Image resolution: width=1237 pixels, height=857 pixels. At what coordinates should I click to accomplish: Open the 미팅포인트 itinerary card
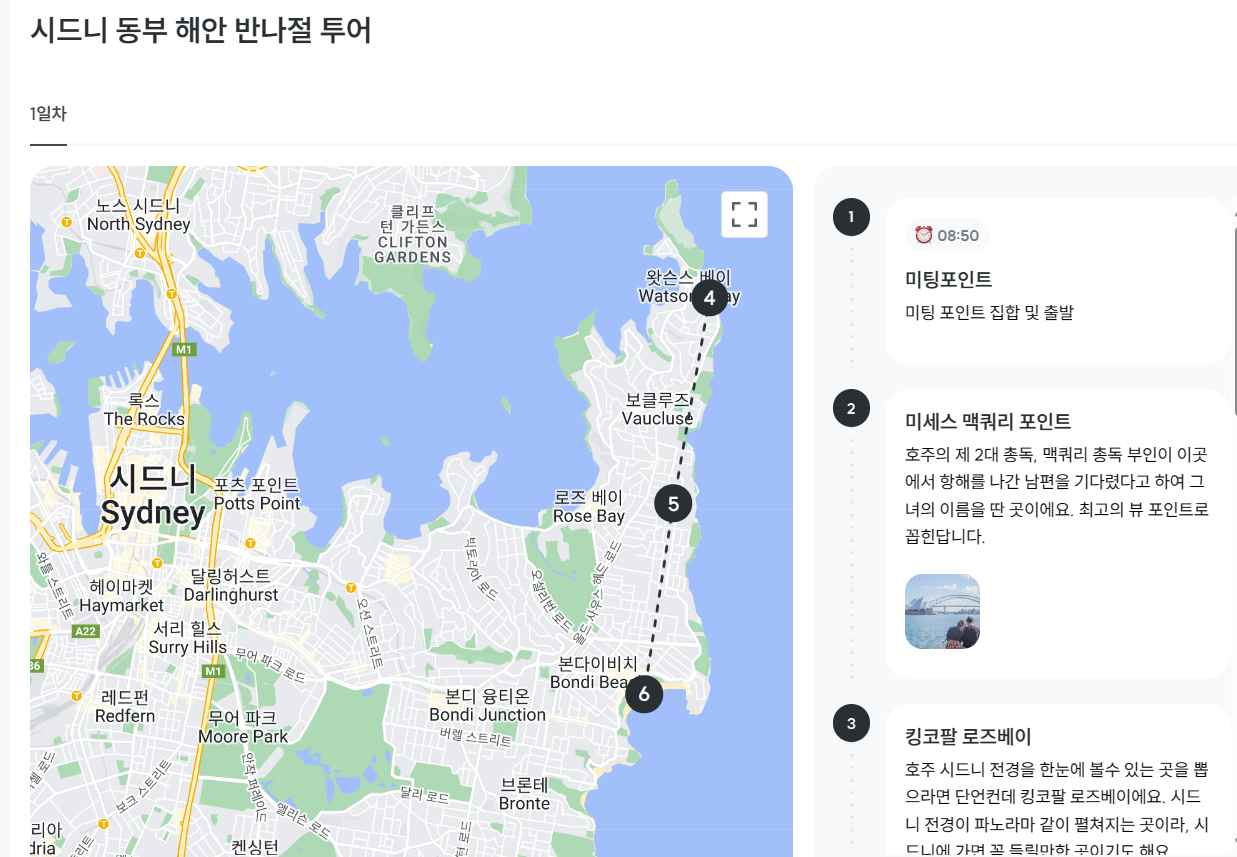[1058, 281]
